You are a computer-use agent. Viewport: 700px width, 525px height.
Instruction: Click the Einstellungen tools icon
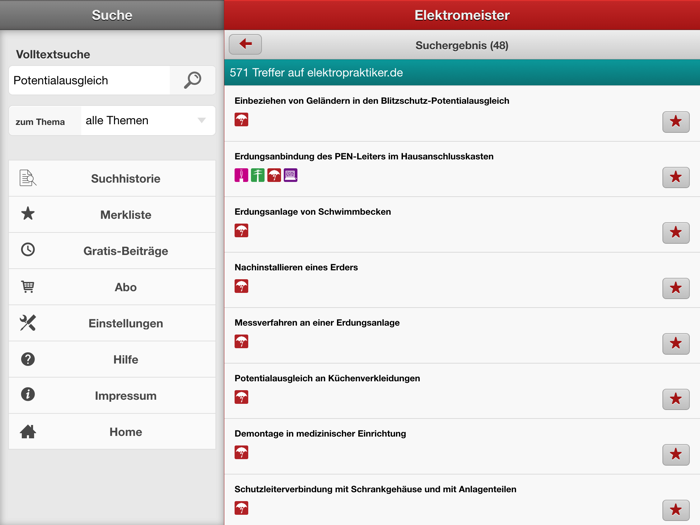[x=28, y=322]
